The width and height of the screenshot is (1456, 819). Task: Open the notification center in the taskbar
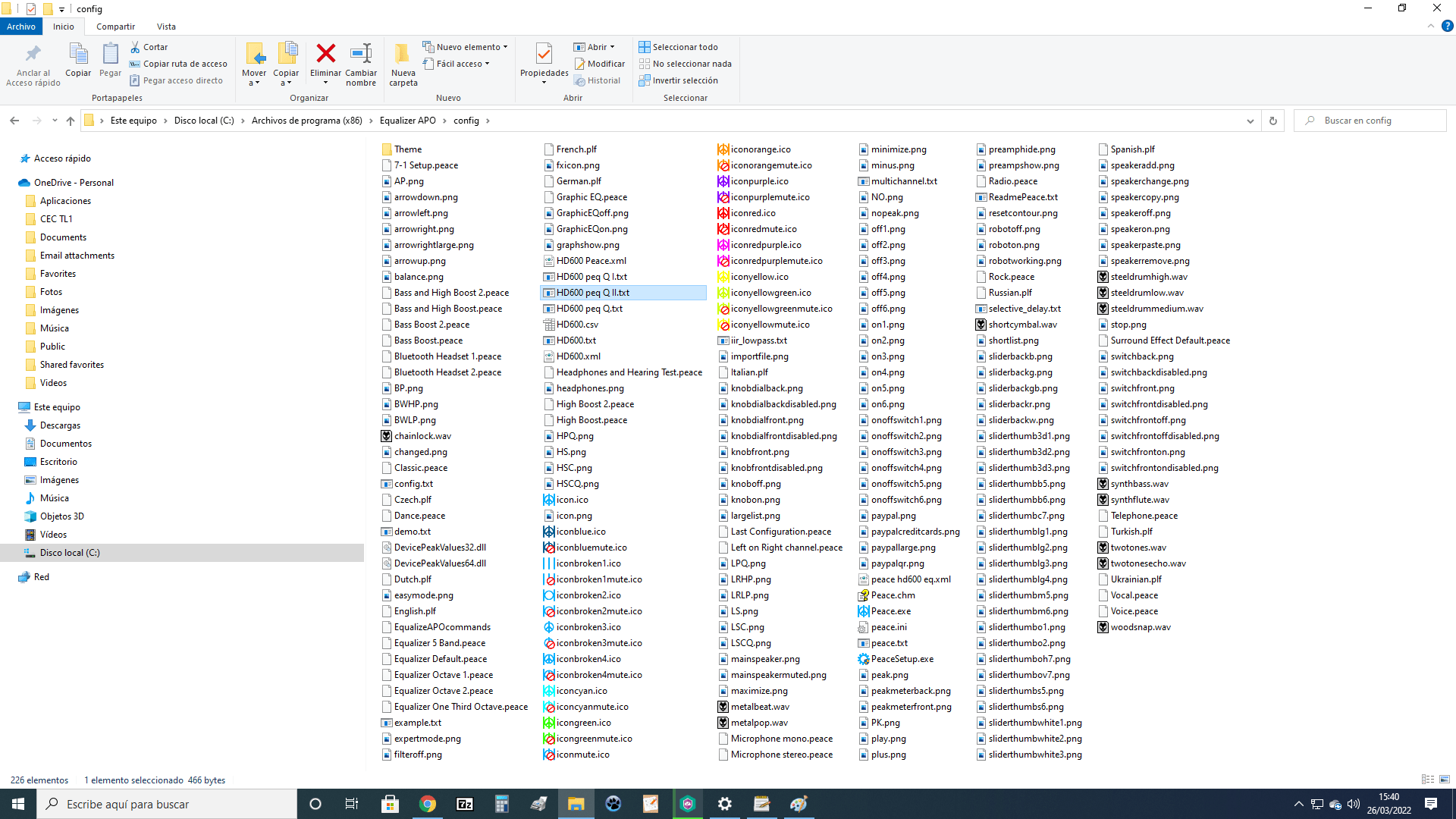click(1430, 804)
